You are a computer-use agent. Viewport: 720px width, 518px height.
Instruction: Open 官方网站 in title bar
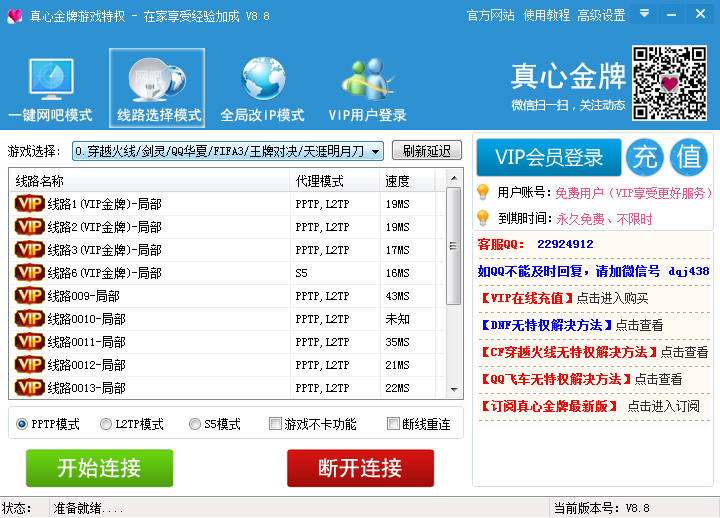click(x=490, y=16)
